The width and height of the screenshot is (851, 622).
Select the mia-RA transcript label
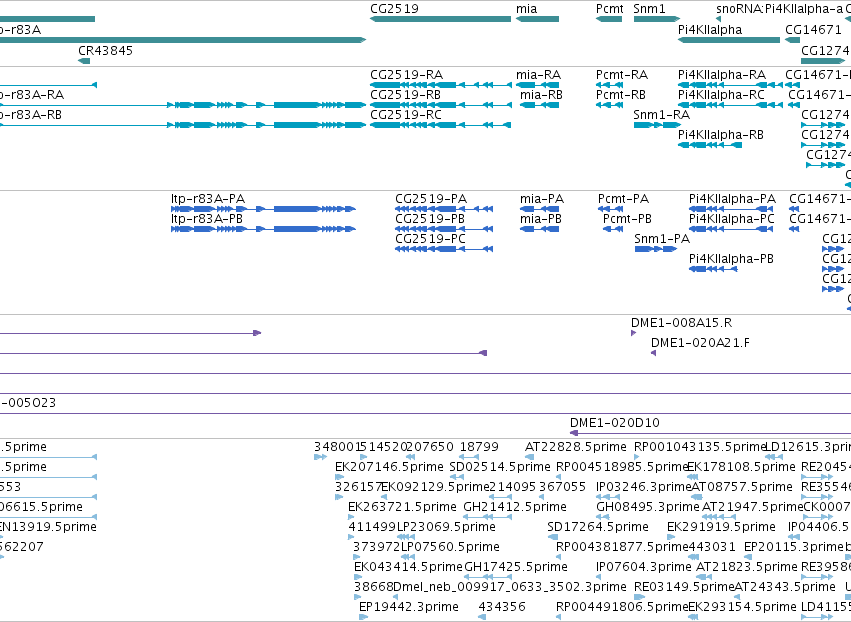pos(538,75)
